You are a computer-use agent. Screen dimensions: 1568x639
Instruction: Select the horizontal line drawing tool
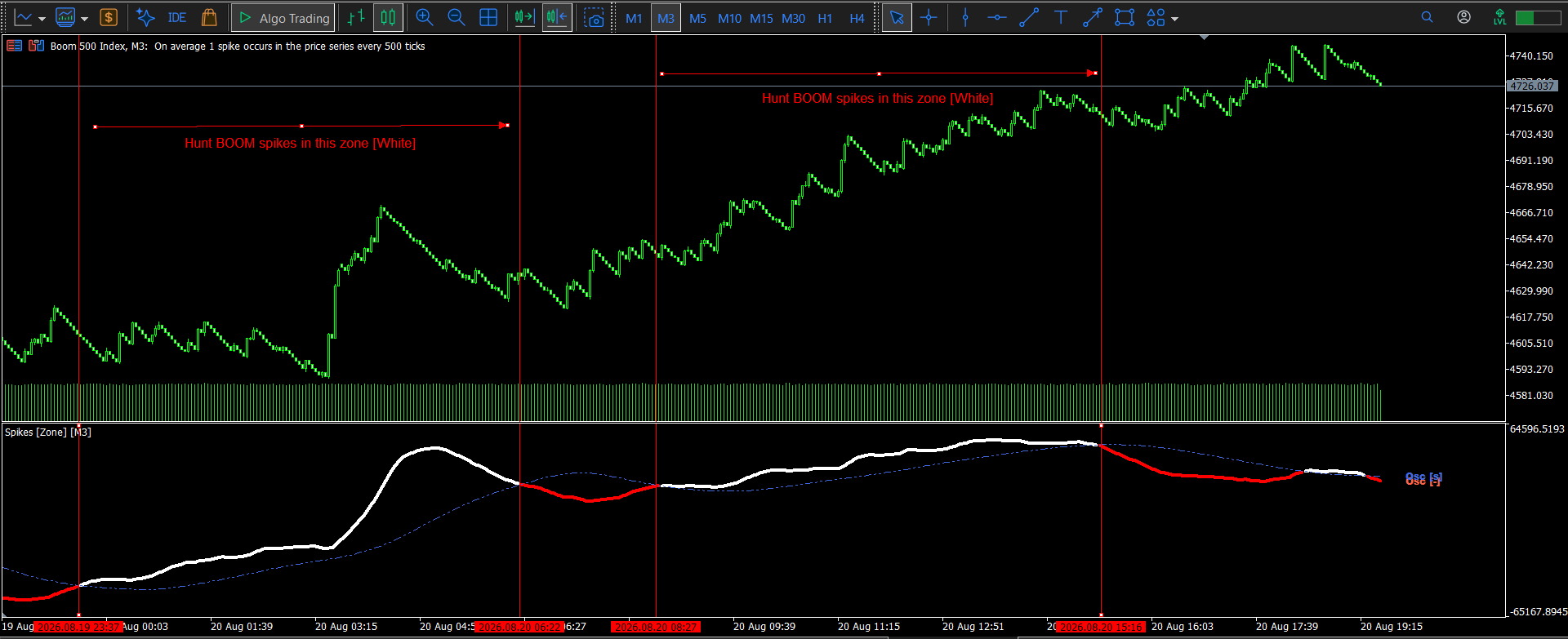pos(997,17)
